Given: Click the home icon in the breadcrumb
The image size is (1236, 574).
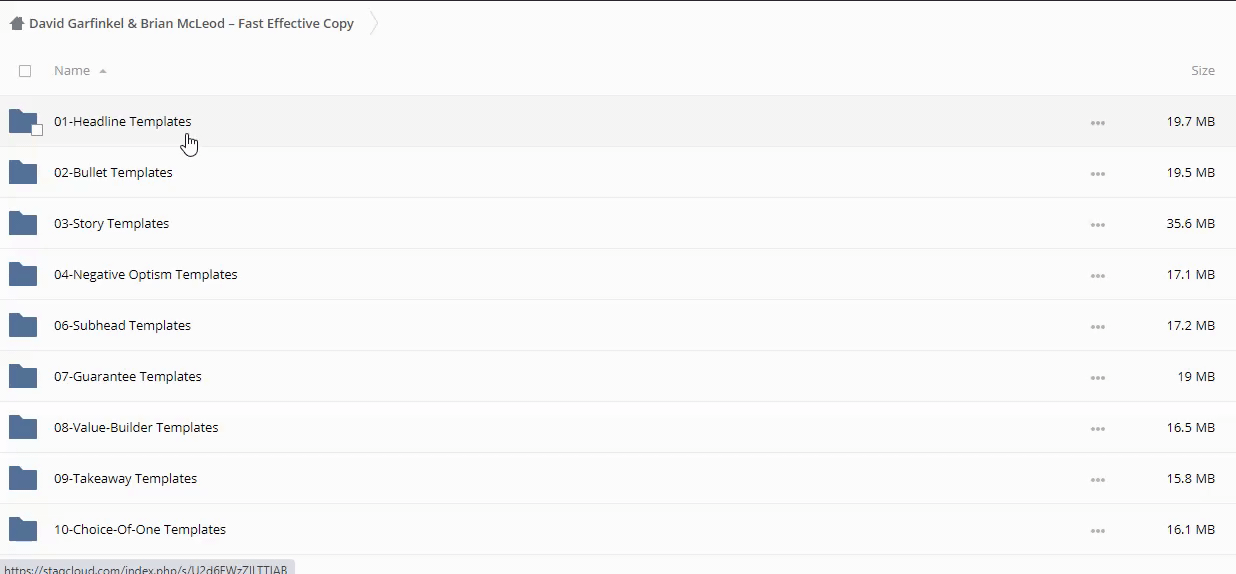Looking at the screenshot, I should (16, 23).
